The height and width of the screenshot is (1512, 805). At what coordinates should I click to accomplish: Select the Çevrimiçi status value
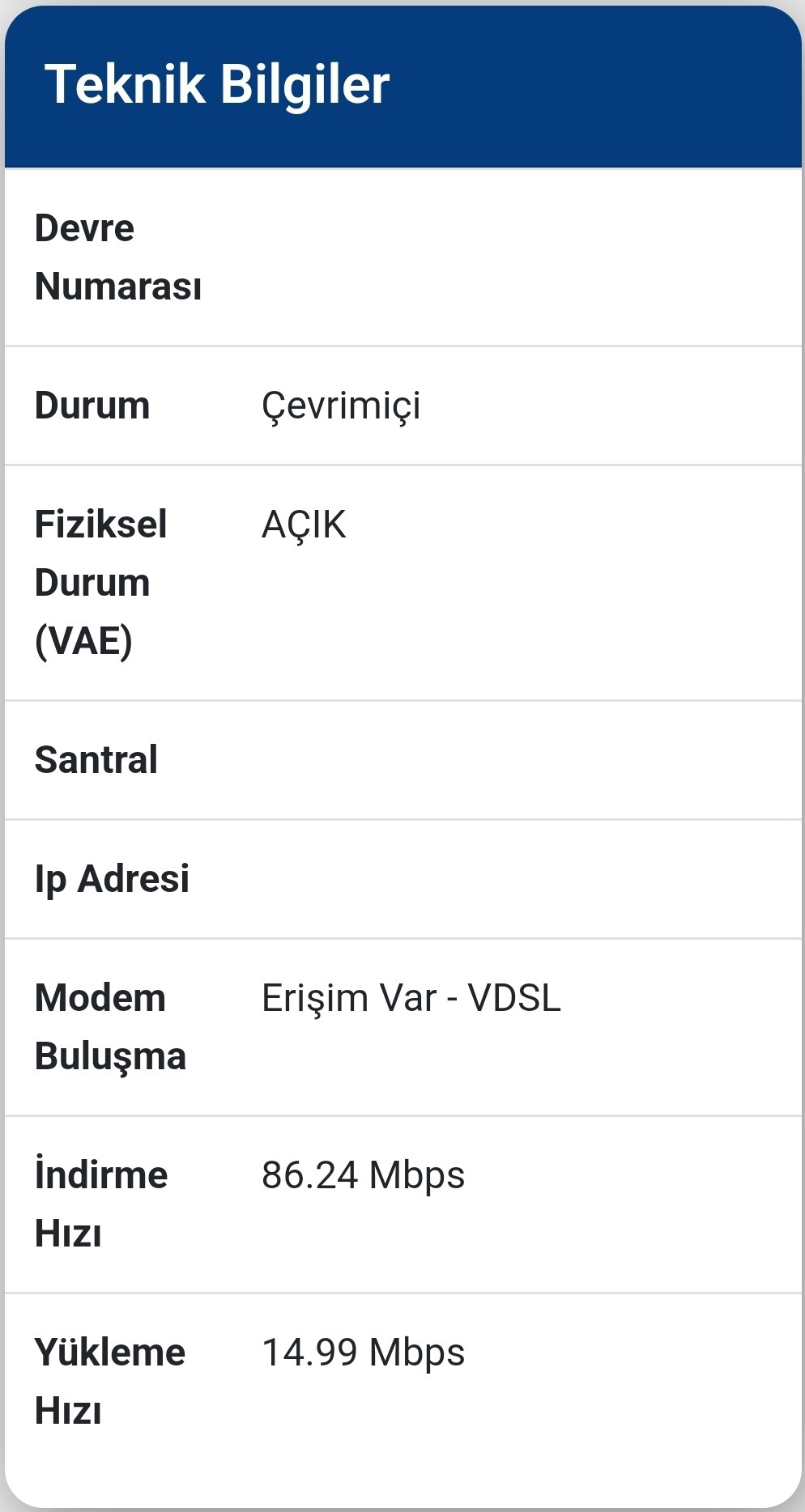341,406
